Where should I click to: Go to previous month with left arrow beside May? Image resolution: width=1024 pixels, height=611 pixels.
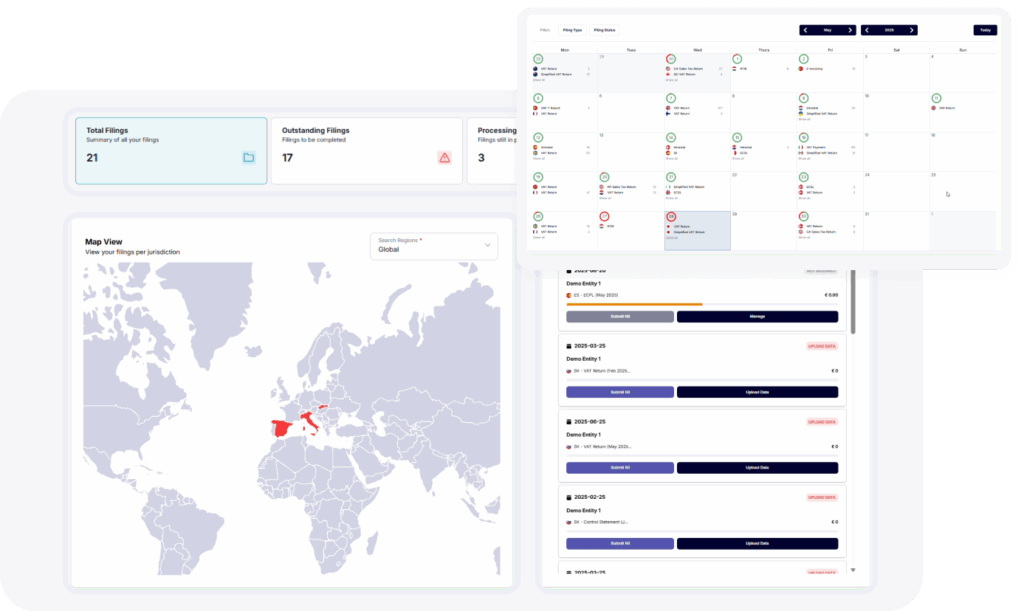click(805, 30)
